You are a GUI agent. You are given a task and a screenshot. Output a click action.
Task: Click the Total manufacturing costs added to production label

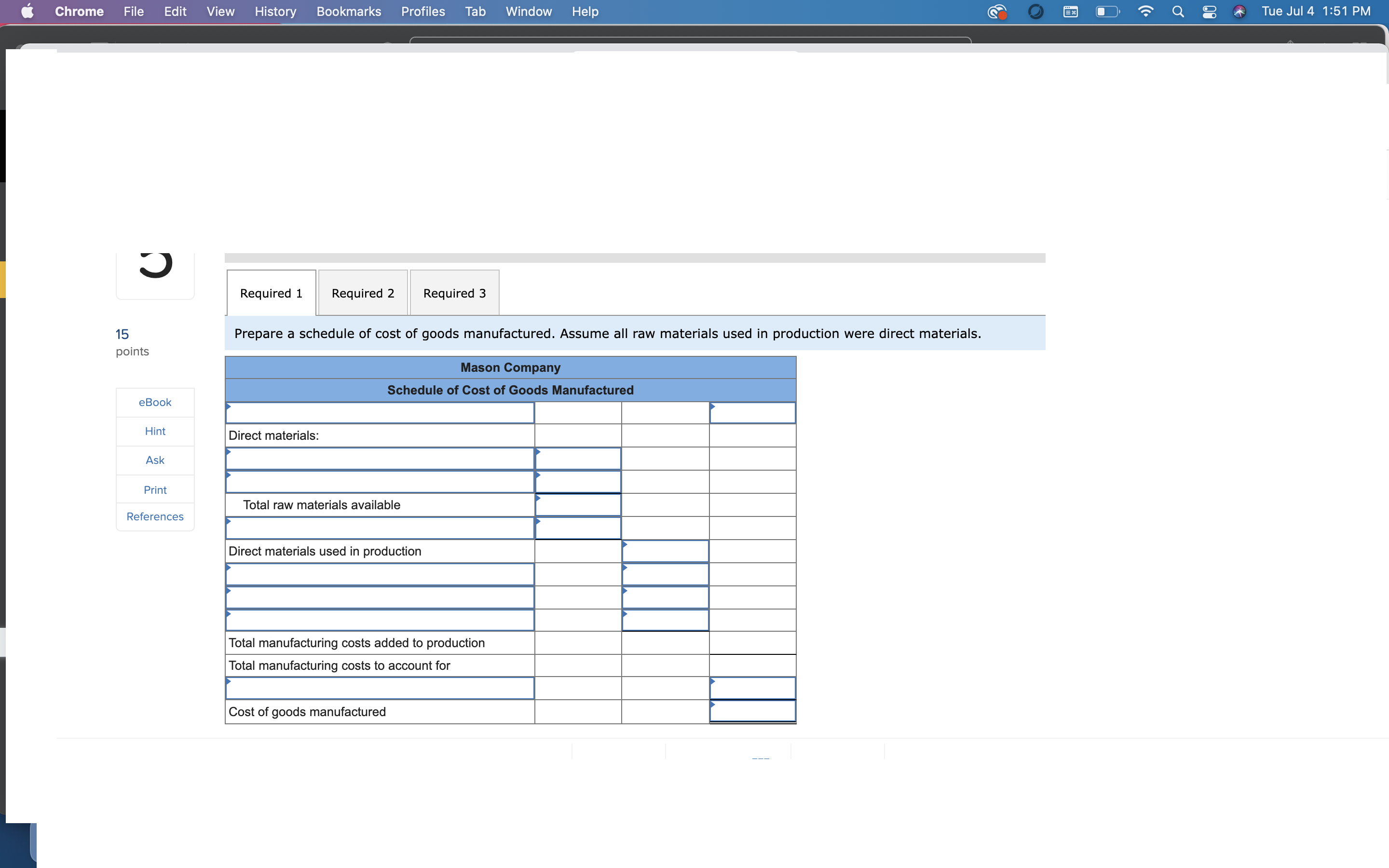point(356,643)
